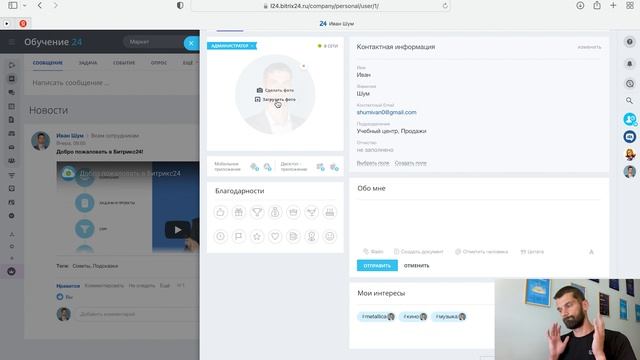
Task: Click the search field in Обучение 24 header
Action: (153, 42)
